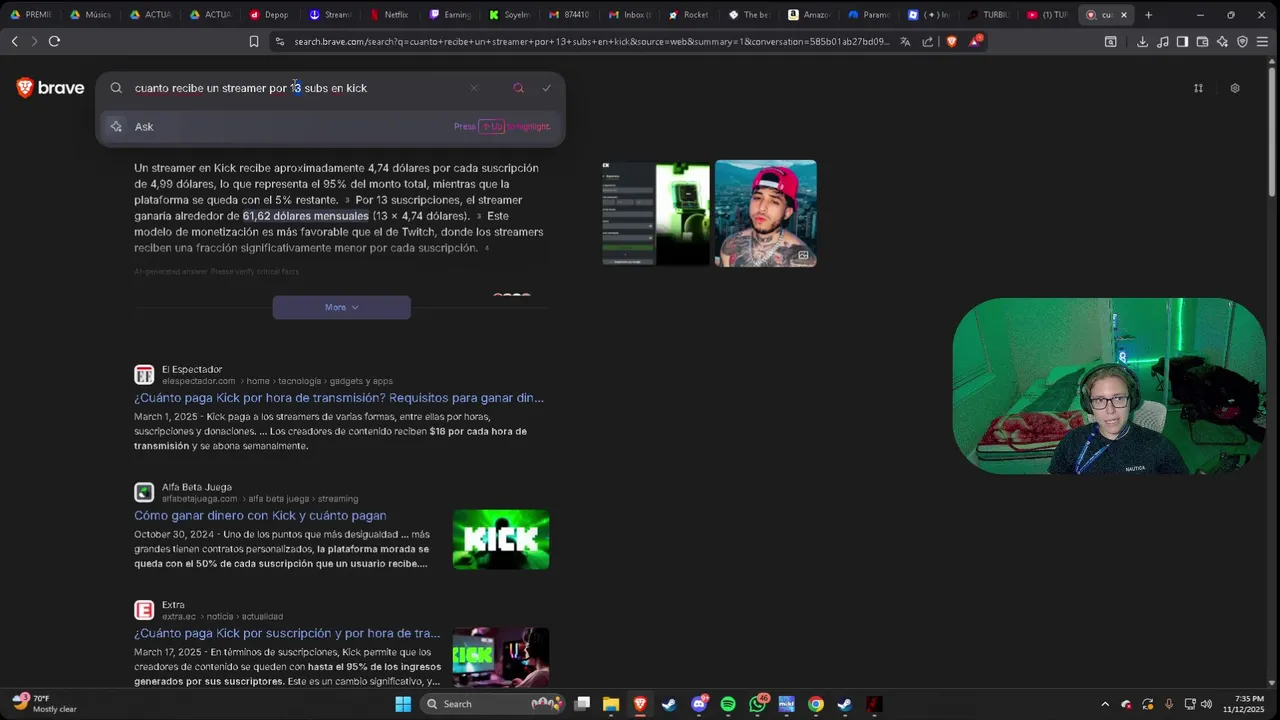Viewport: 1280px width, 720px height.
Task: Select the Ask AI suggestion
Action: point(330,126)
